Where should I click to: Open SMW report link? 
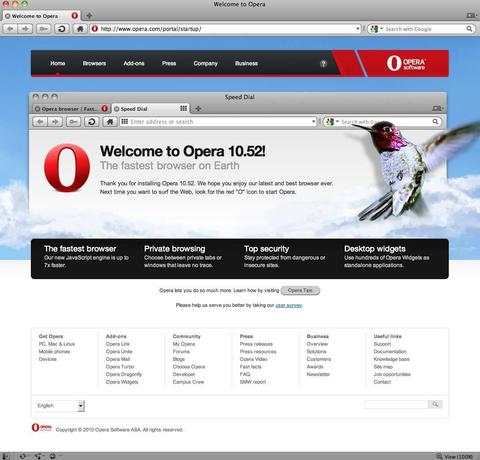253,382
